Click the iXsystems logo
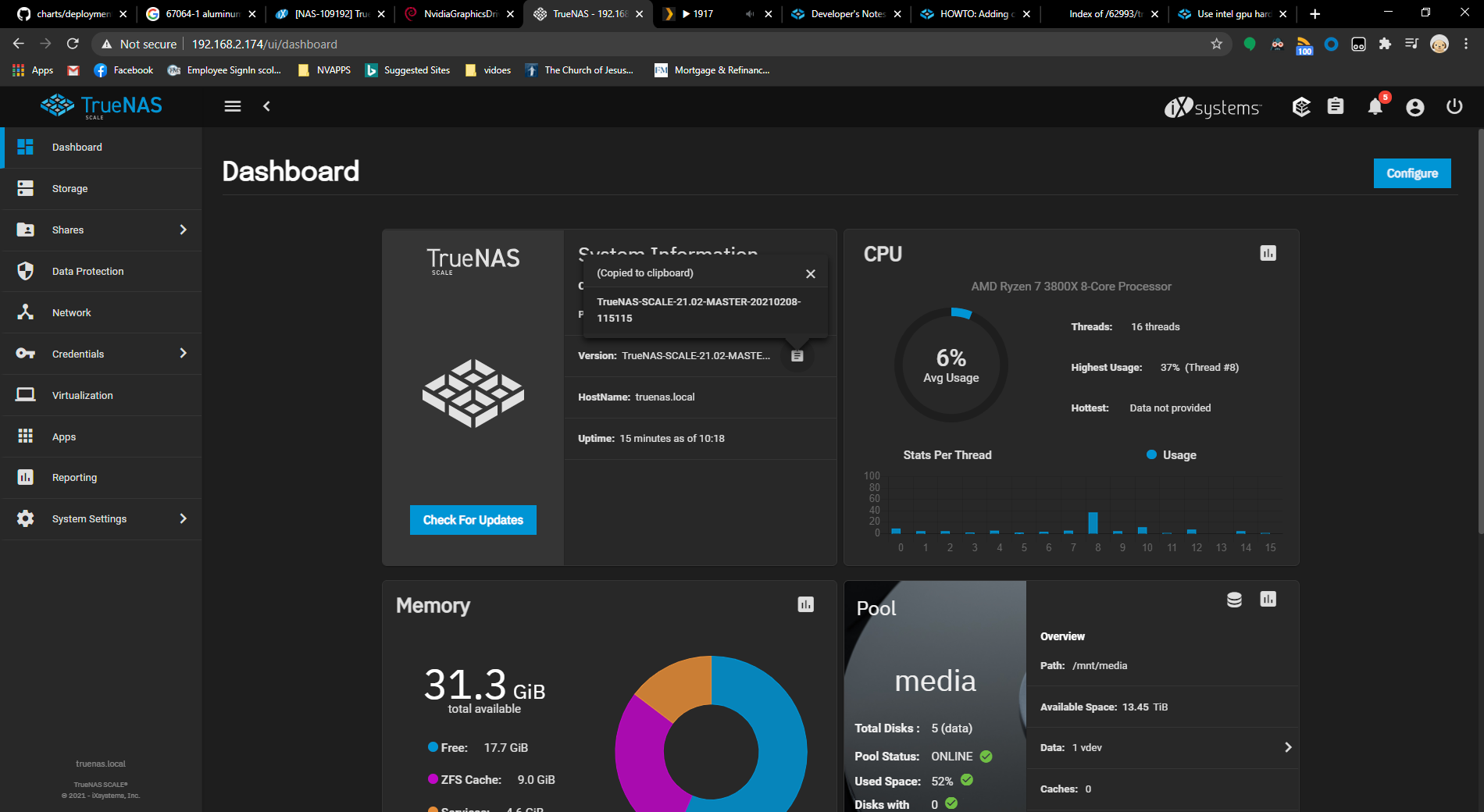1484x812 pixels. [1213, 107]
